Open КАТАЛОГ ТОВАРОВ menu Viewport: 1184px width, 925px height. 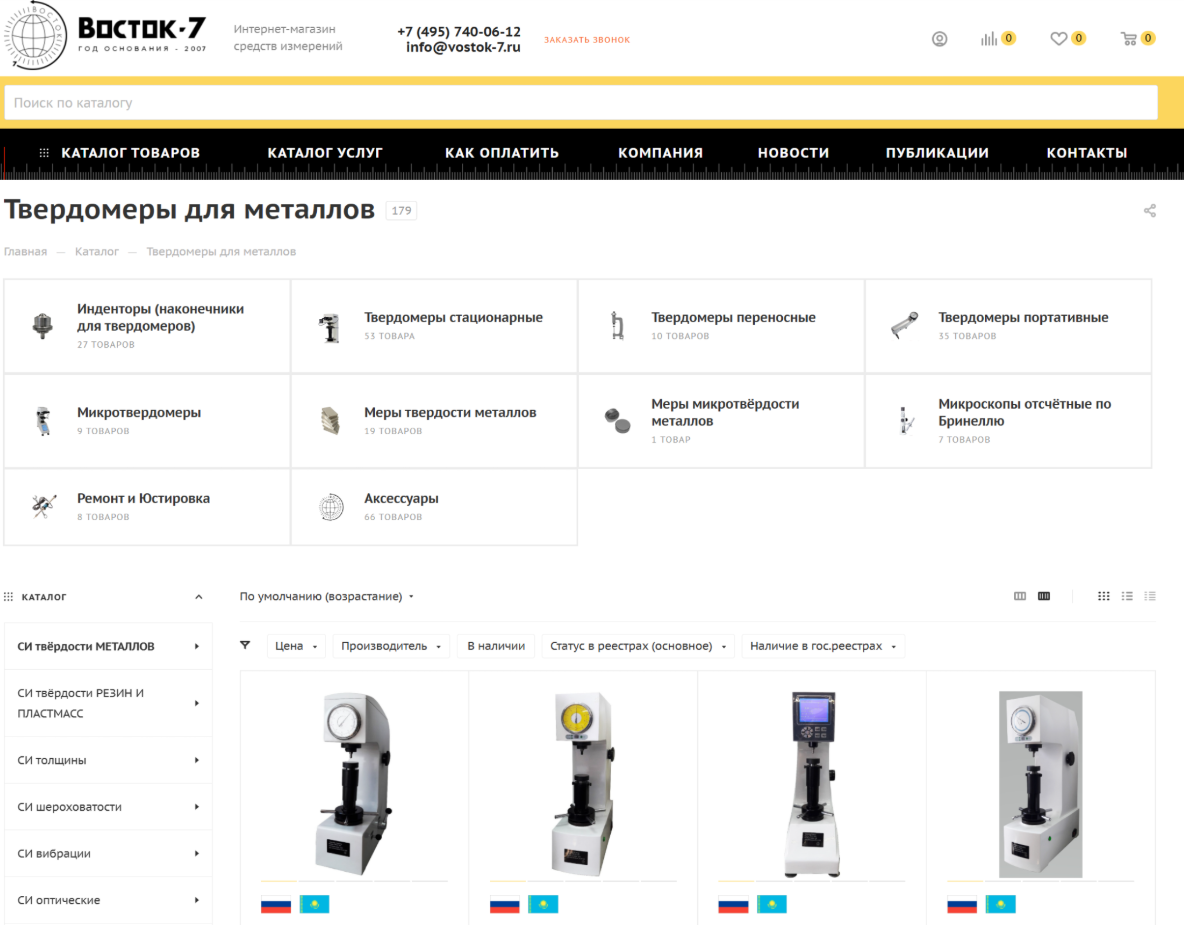(130, 153)
